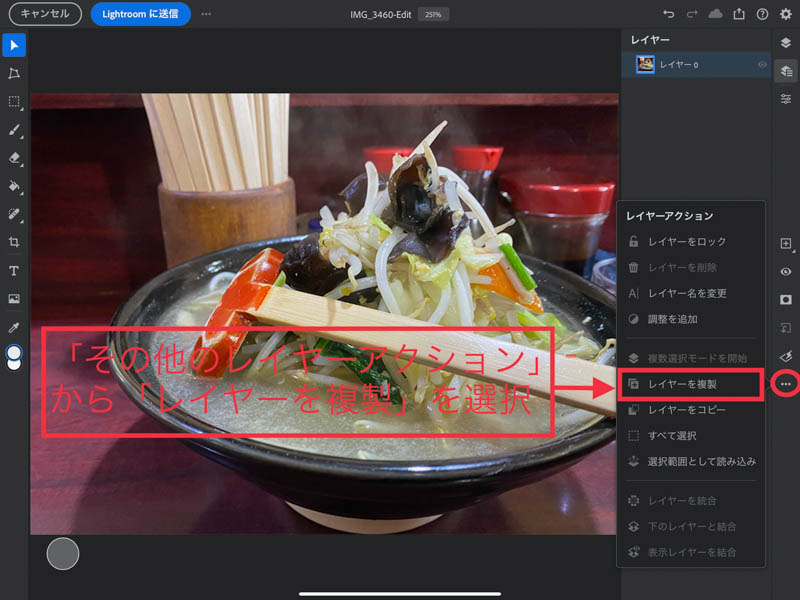Image resolution: width=800 pixels, height=600 pixels.
Task: Select the Eyedropper tool
Action: click(x=14, y=327)
